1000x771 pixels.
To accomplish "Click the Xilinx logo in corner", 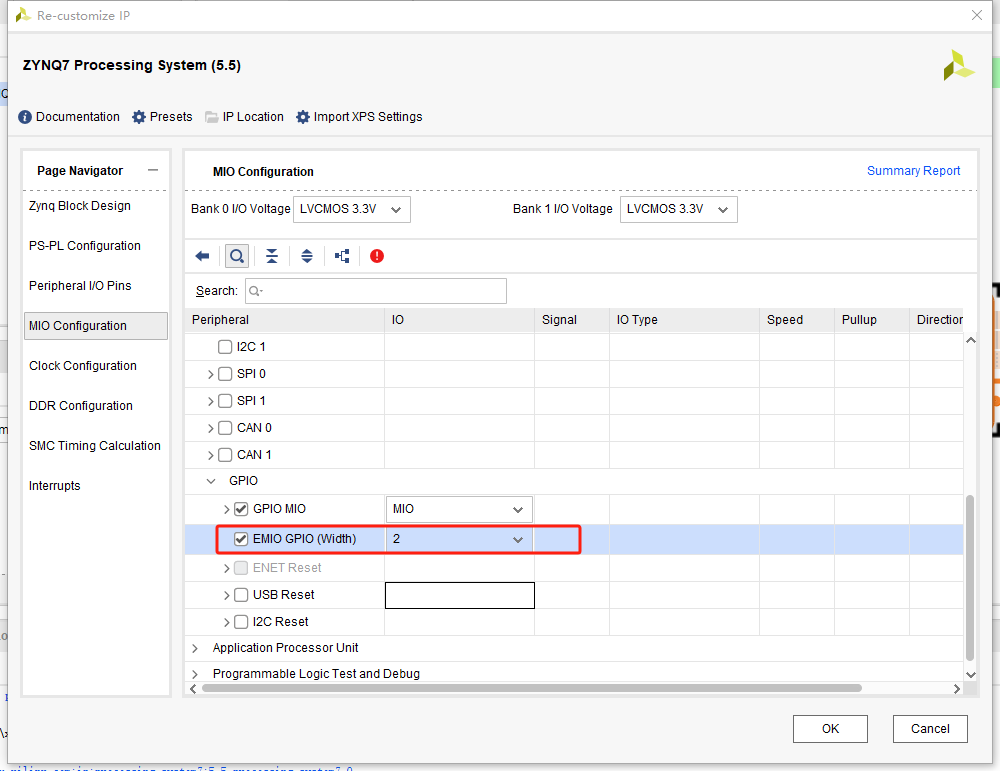I will tap(959, 65).
